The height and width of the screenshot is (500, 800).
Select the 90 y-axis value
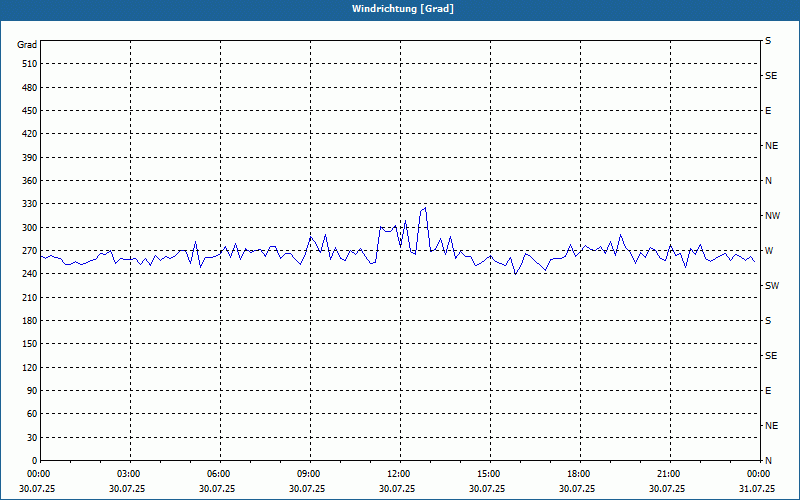pyautogui.click(x=32, y=391)
